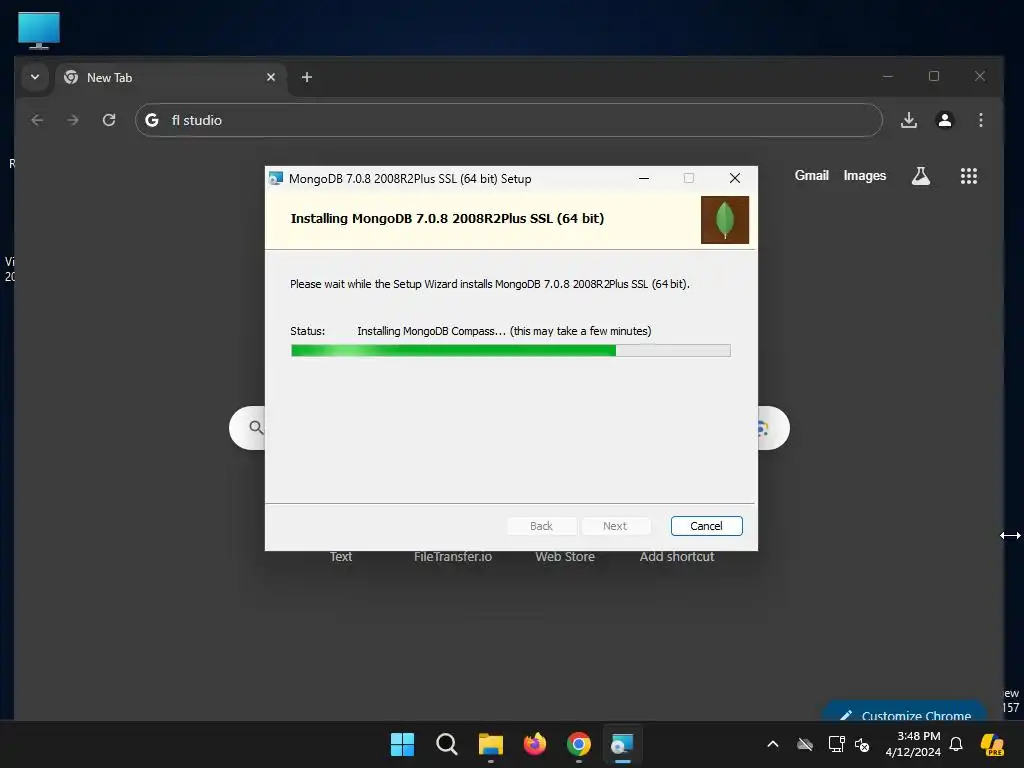Click the installer icon in taskbar
The image size is (1024, 768).
coord(622,744)
